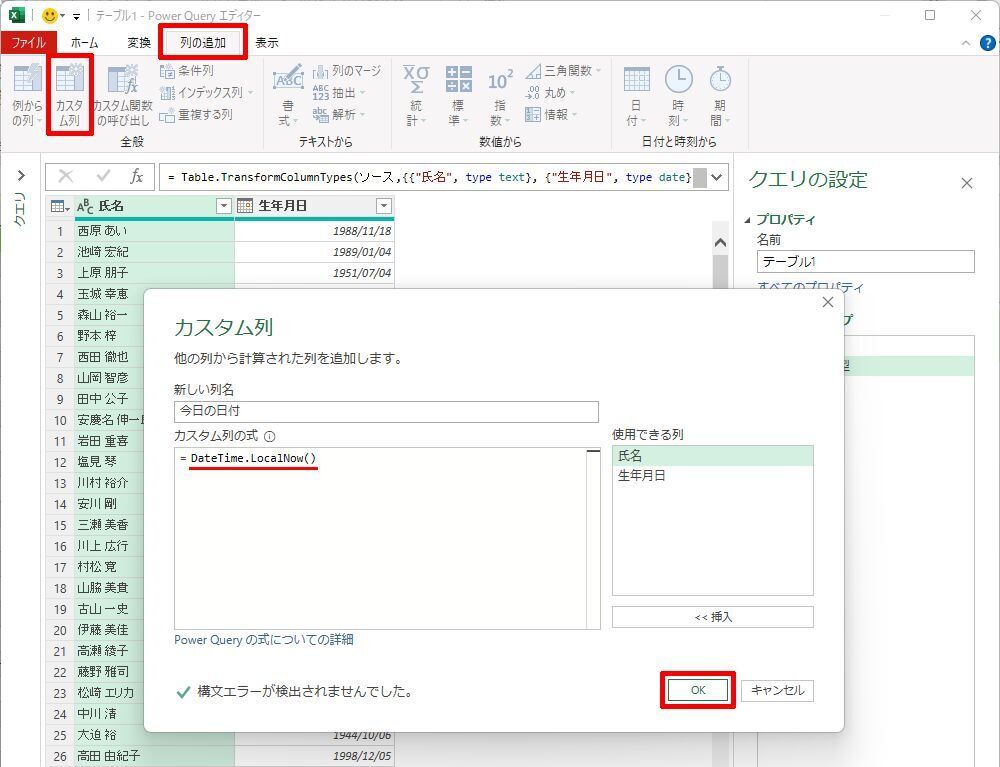Add an index column
Image resolution: width=1000 pixels, height=767 pixels.
point(206,92)
